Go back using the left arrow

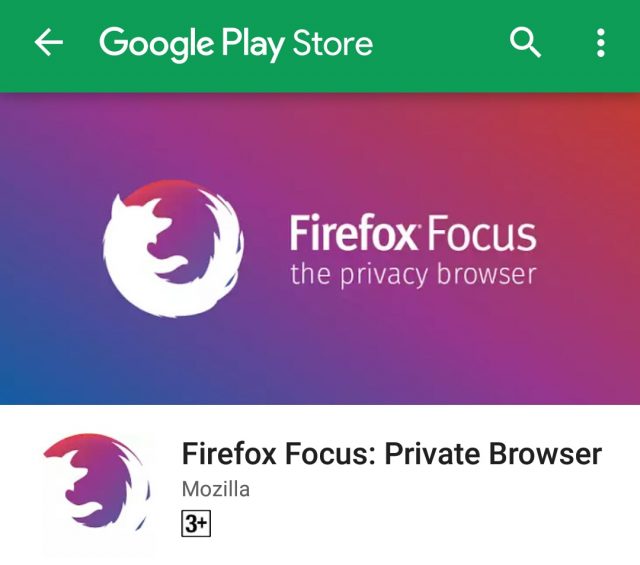[x=49, y=42]
